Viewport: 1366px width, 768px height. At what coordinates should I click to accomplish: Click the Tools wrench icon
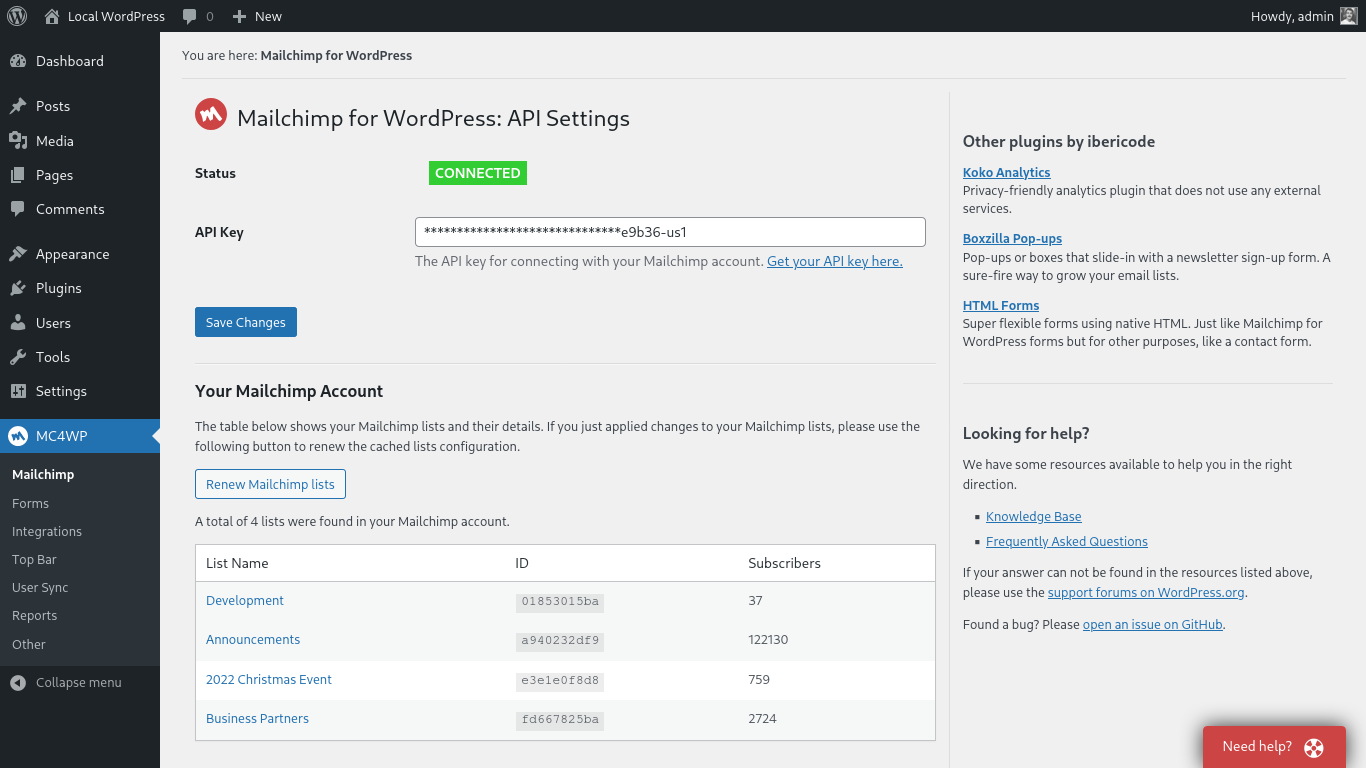[x=18, y=357]
